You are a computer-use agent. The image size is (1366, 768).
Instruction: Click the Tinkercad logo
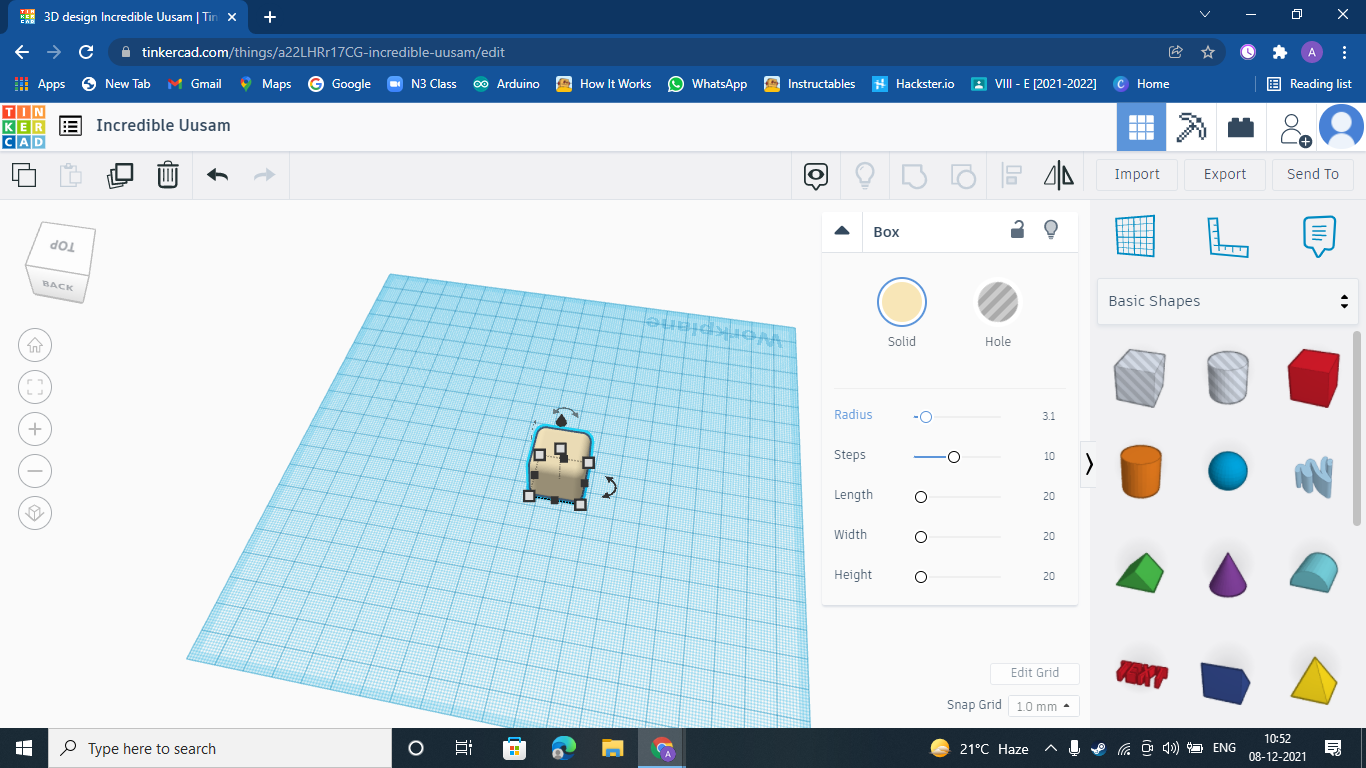click(23, 126)
